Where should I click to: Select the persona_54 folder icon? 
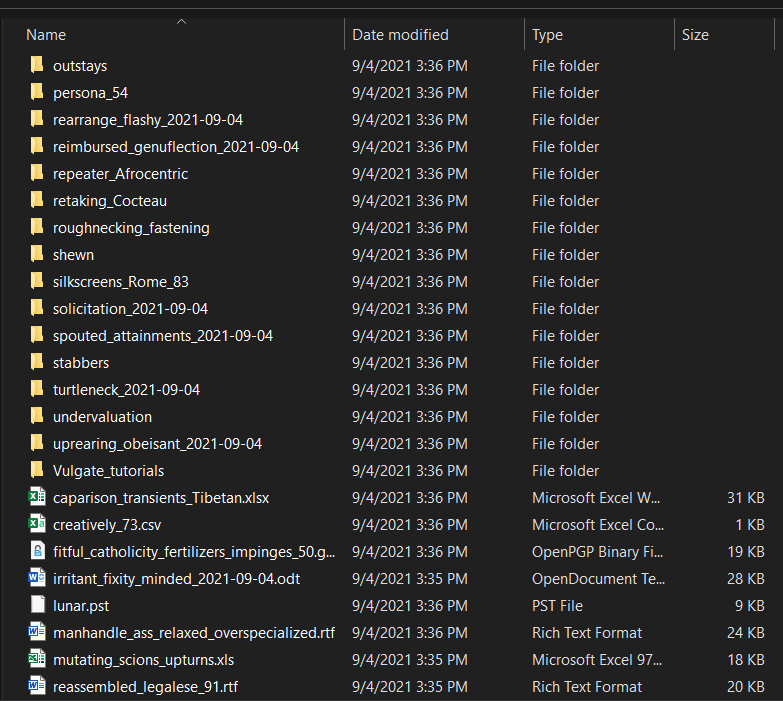tap(37, 92)
